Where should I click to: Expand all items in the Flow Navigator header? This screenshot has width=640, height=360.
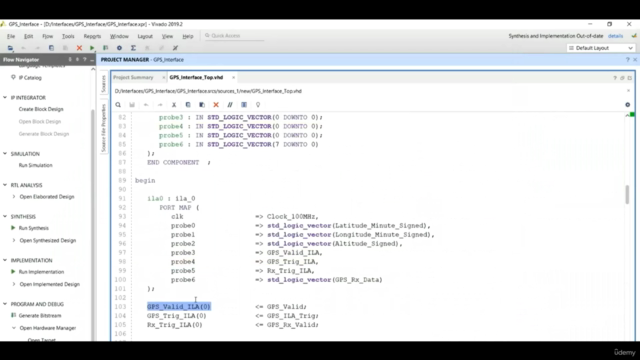coord(77,60)
